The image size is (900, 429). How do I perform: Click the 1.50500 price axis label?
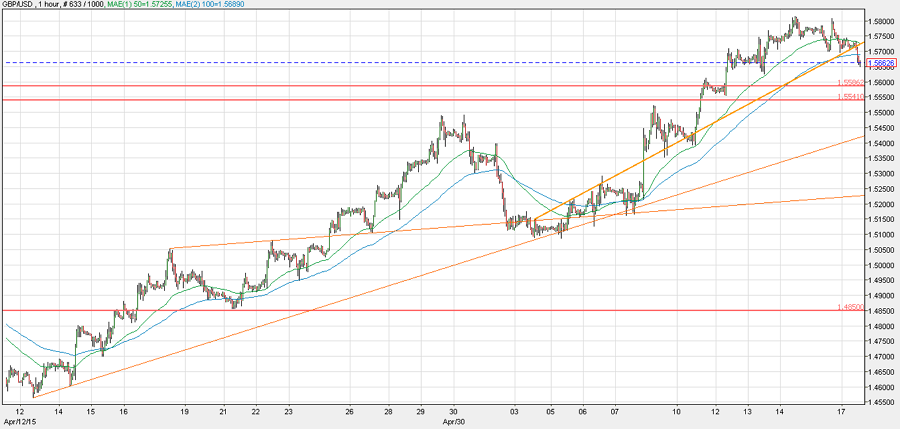pos(882,250)
